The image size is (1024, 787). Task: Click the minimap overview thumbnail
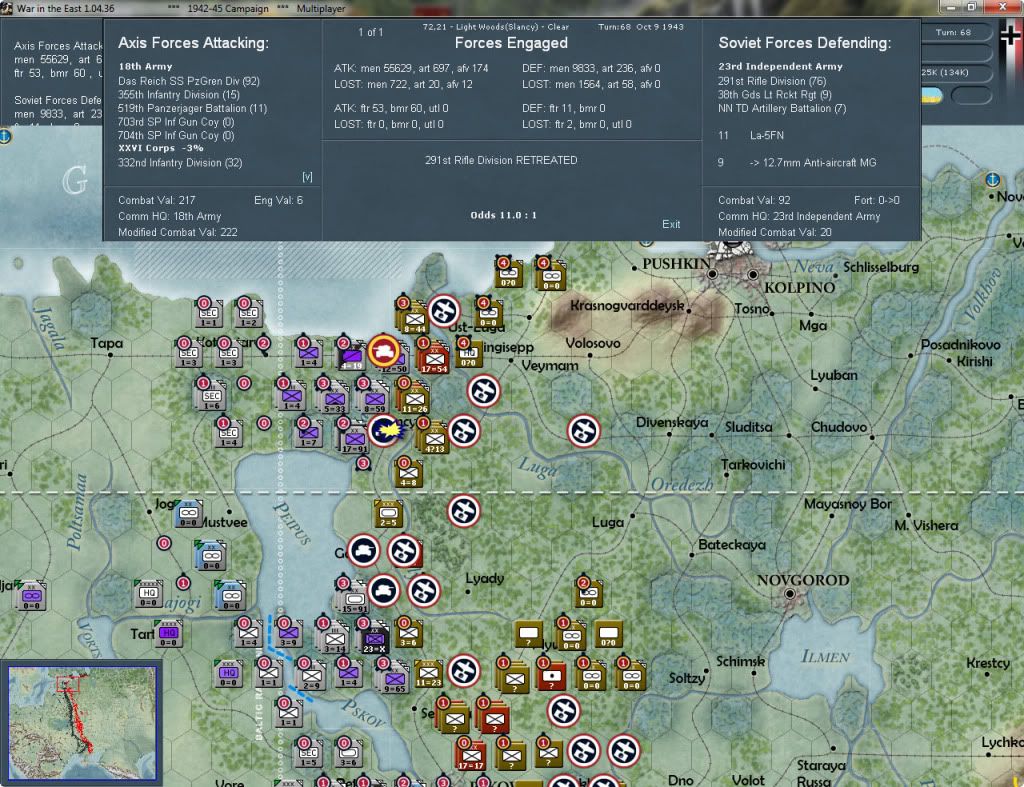pyautogui.click(x=82, y=722)
